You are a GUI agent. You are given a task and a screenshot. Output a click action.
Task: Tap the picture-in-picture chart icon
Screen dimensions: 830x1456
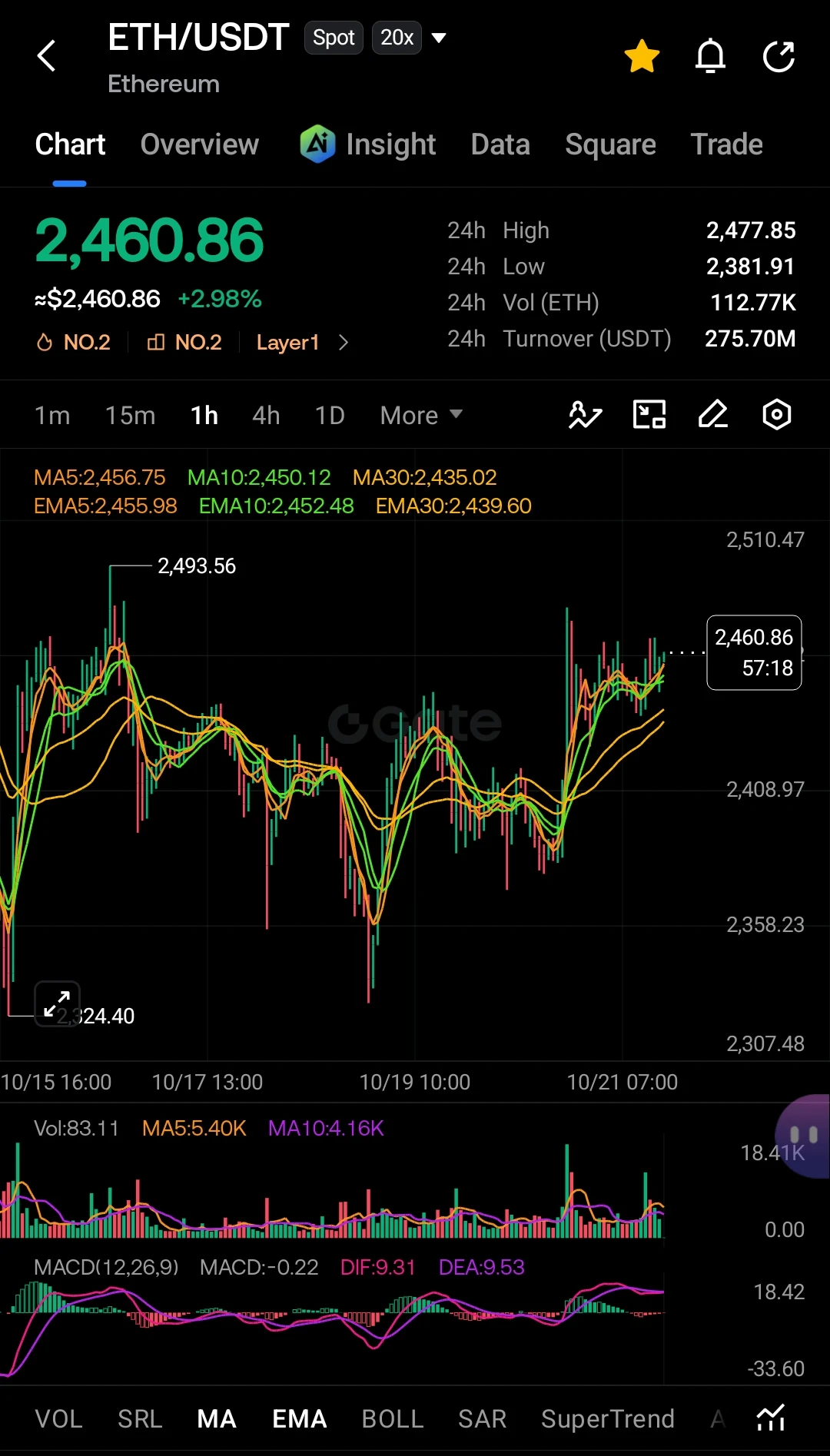[x=649, y=415]
